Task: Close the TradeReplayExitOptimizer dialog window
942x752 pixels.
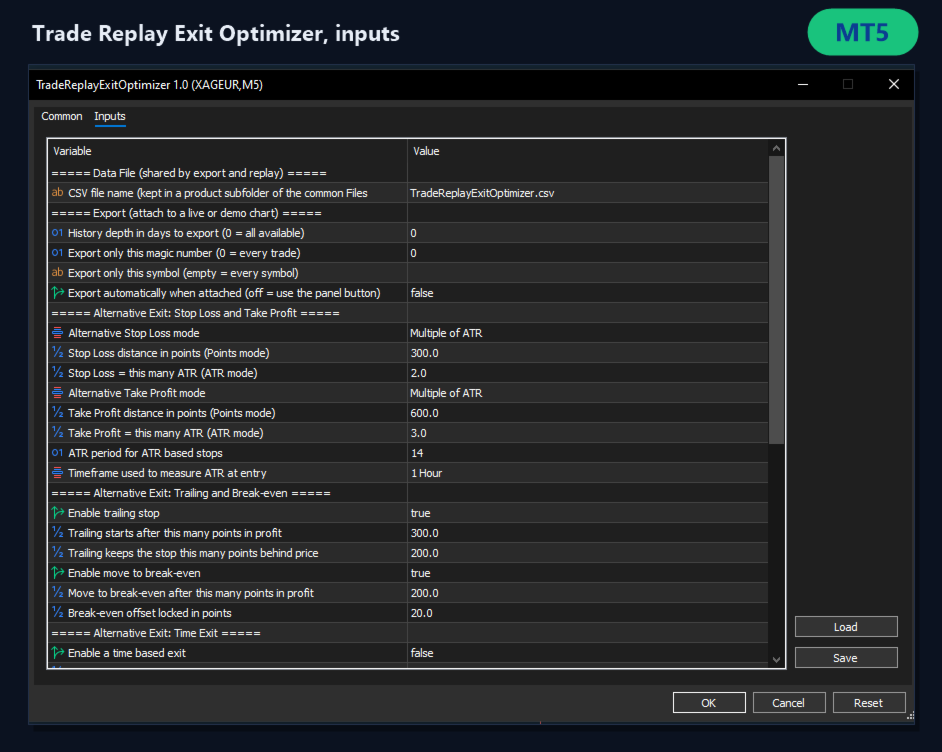Action: [894, 84]
